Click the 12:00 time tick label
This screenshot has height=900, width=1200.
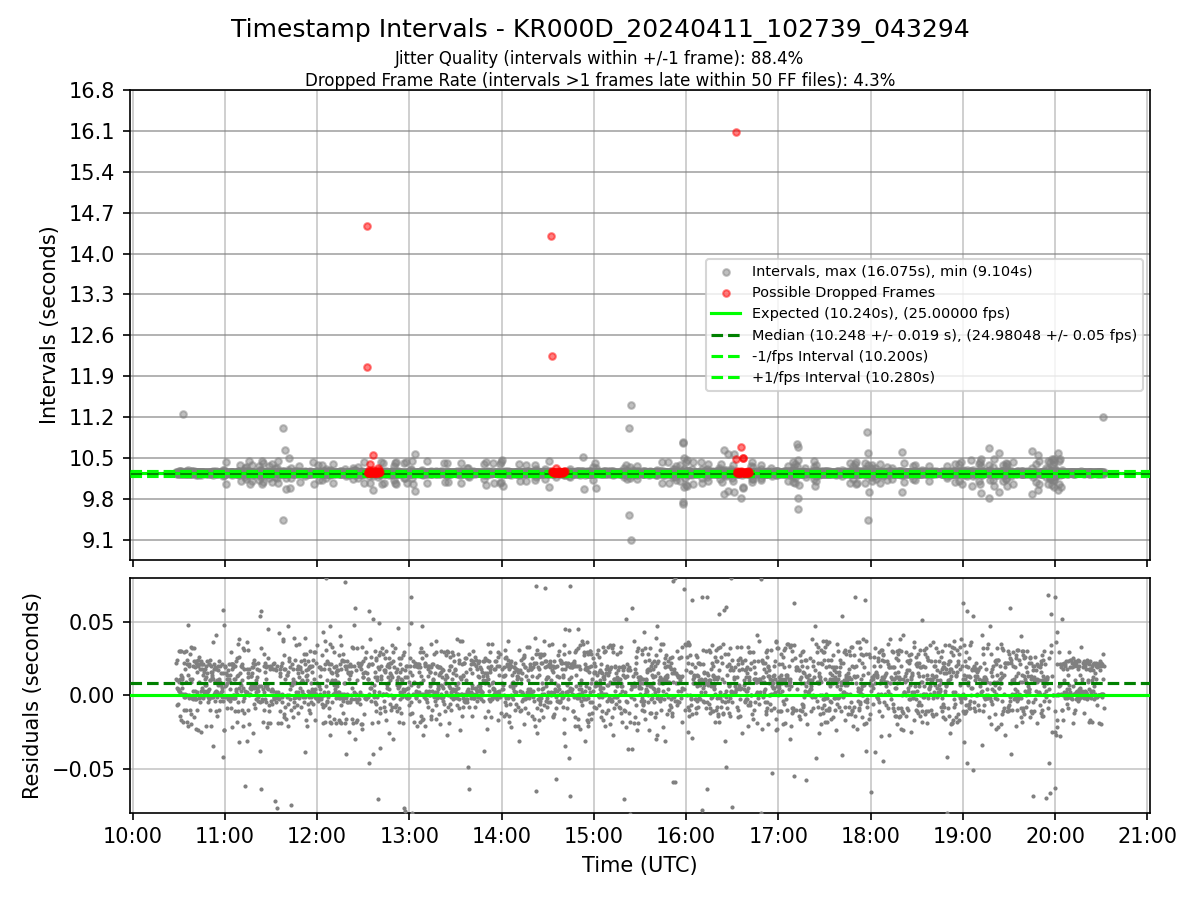(317, 835)
